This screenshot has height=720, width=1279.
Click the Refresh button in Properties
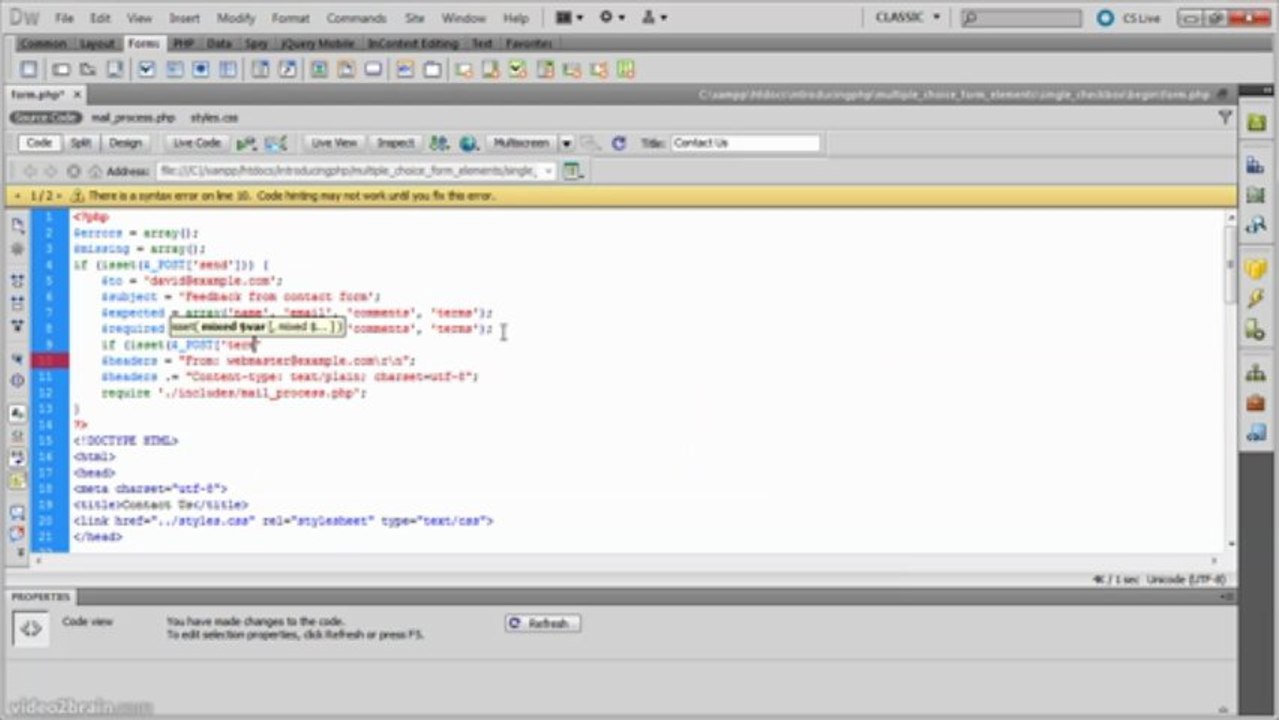(543, 623)
